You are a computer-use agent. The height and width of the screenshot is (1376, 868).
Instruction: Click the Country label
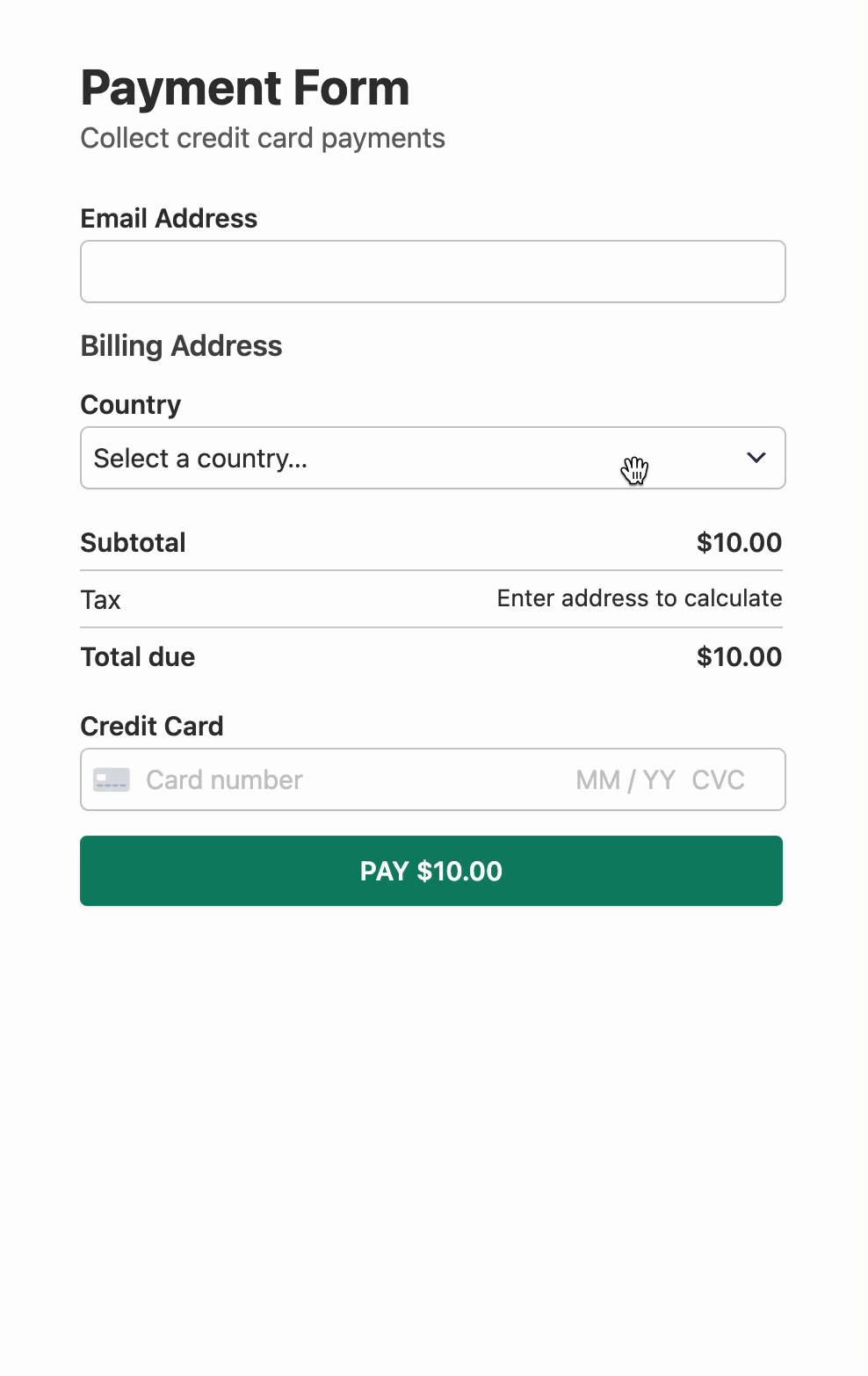pyautogui.click(x=131, y=405)
